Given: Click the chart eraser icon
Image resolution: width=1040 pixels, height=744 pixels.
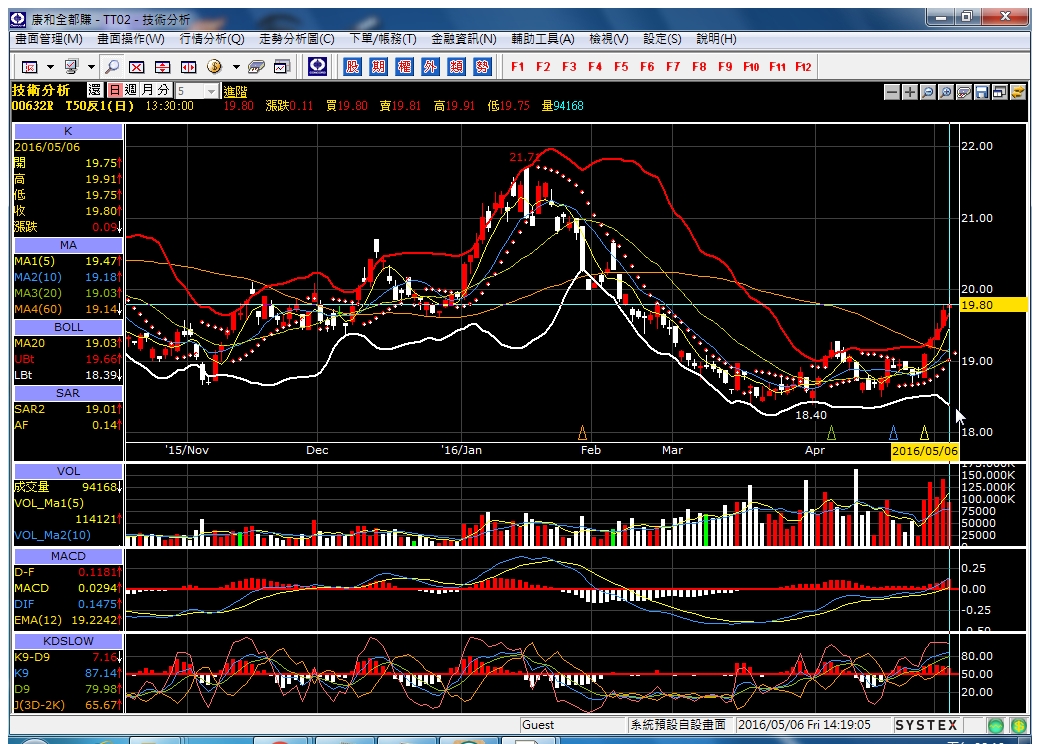Looking at the screenshot, I should 964,92.
